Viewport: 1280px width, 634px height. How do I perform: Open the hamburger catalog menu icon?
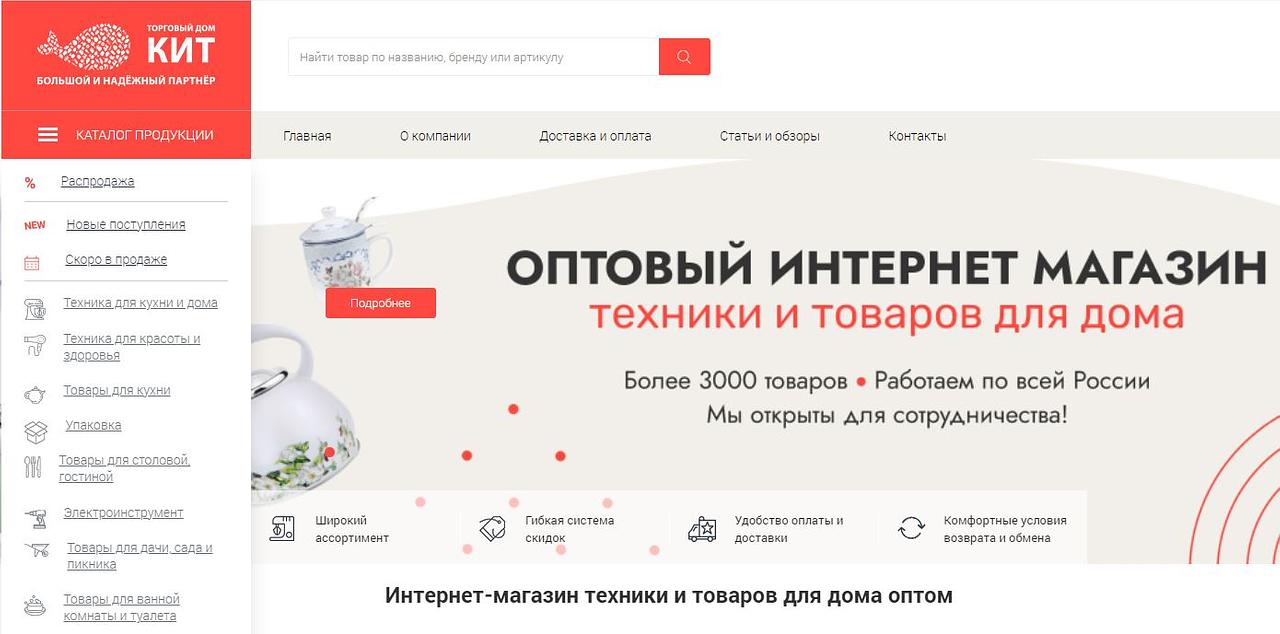(48, 135)
